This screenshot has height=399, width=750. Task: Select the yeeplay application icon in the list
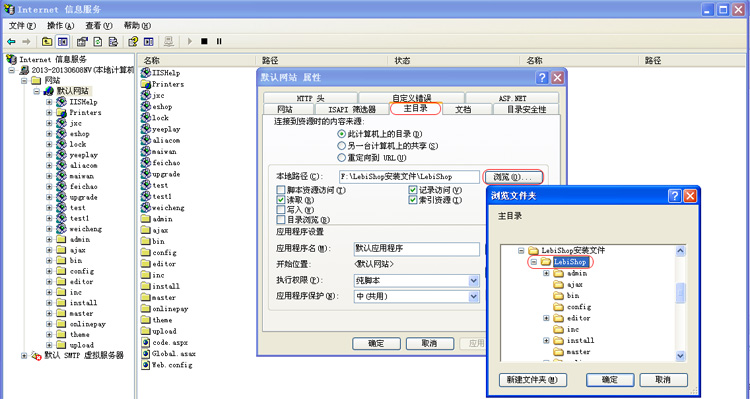click(x=146, y=129)
